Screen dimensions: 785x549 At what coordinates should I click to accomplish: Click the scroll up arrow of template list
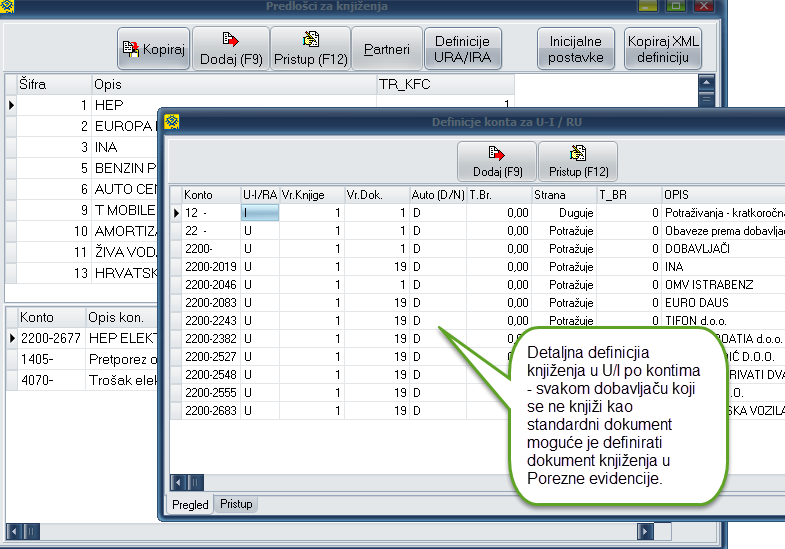pos(706,83)
